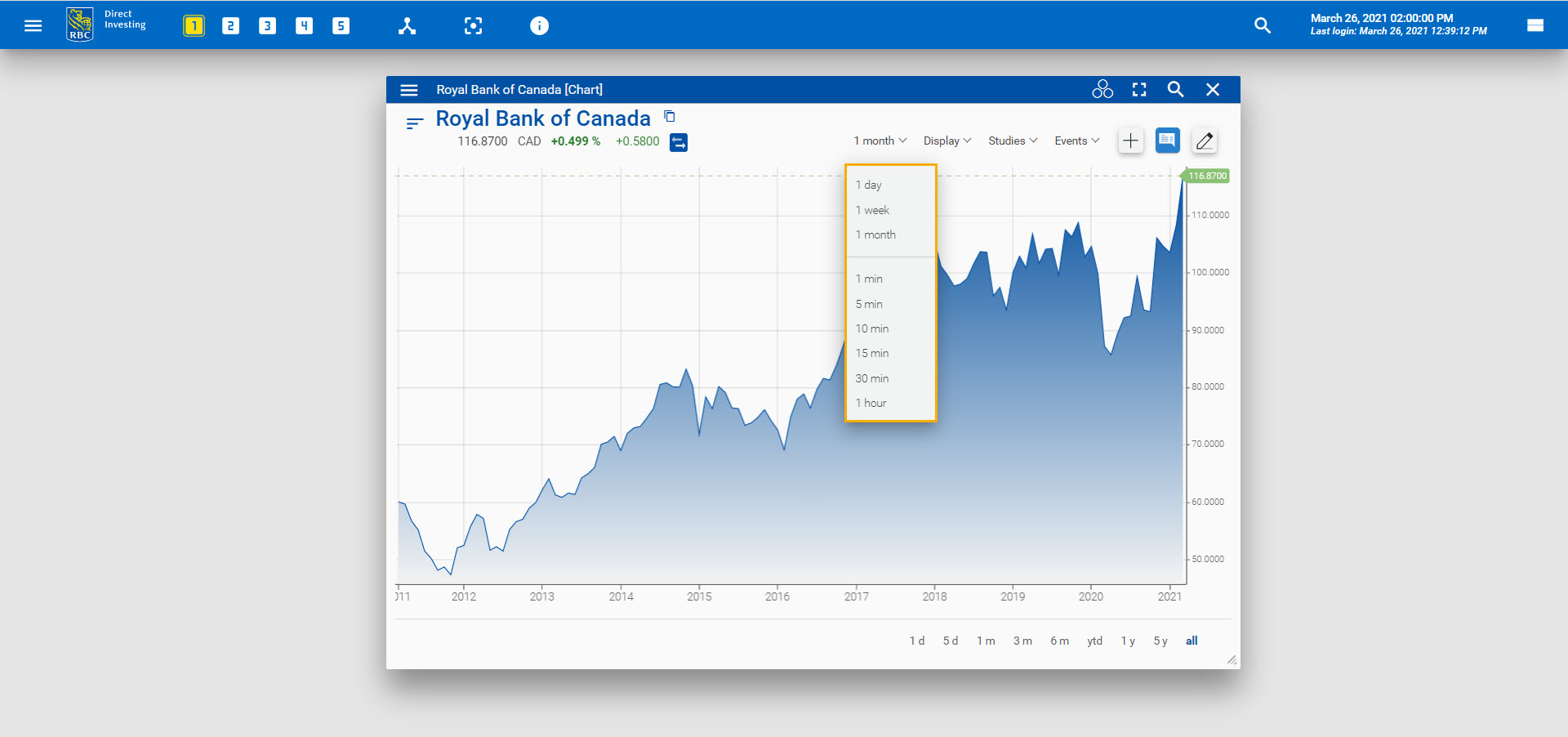
Task: Copy the symbol using the copy icon
Action: click(669, 116)
